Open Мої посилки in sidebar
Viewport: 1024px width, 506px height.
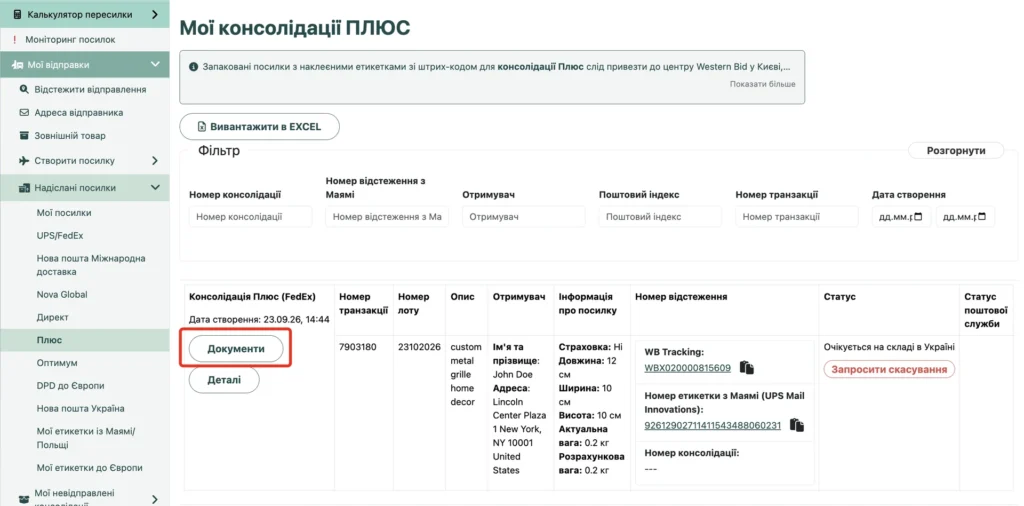[64, 213]
